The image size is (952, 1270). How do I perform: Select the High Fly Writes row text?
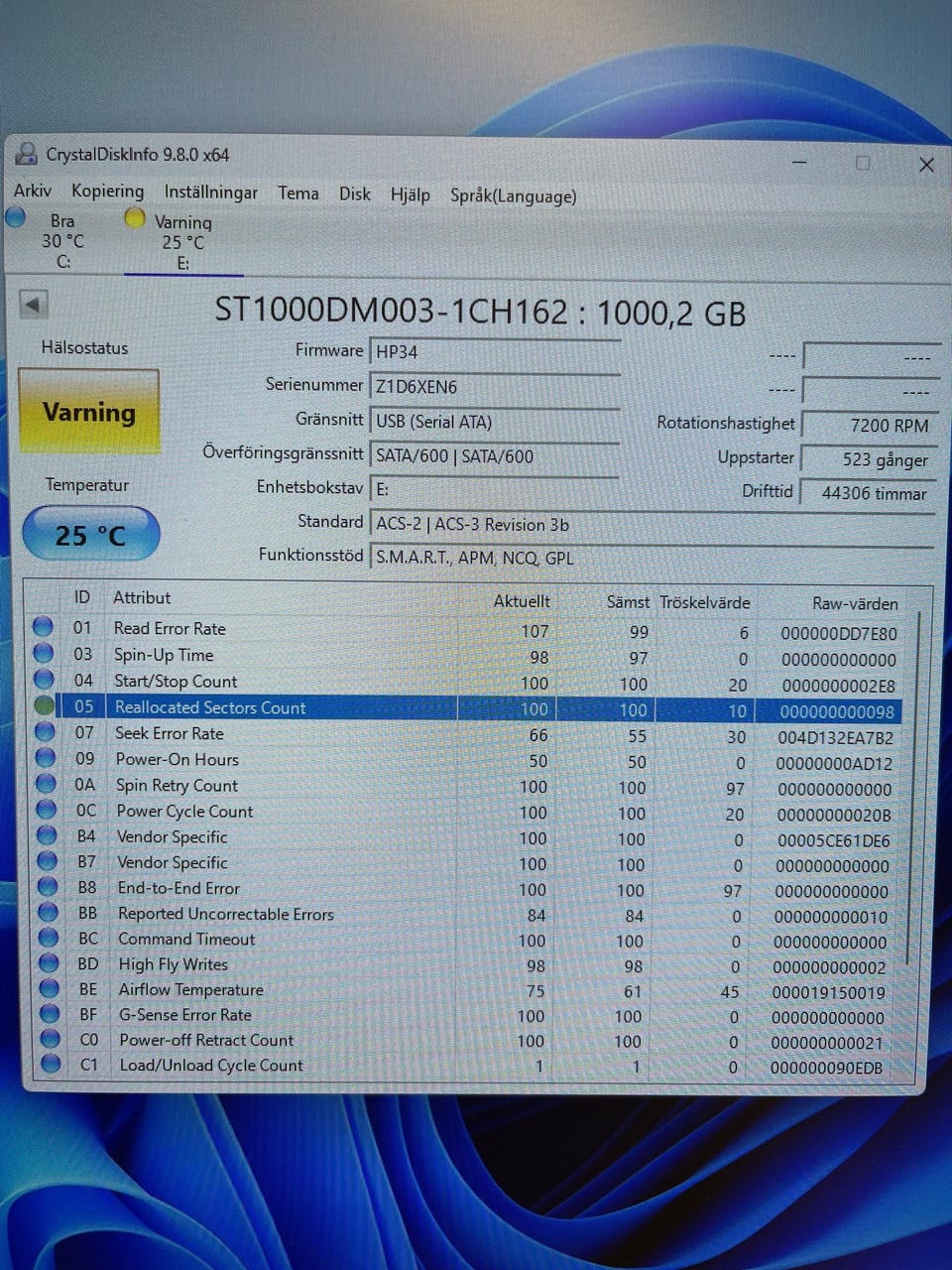pyautogui.click(x=174, y=964)
